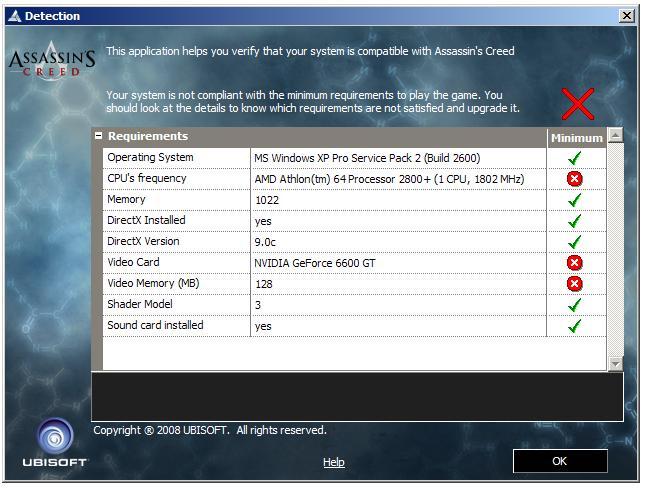Collapse the Requirements section
This screenshot has height=489, width=645.
coord(98,135)
